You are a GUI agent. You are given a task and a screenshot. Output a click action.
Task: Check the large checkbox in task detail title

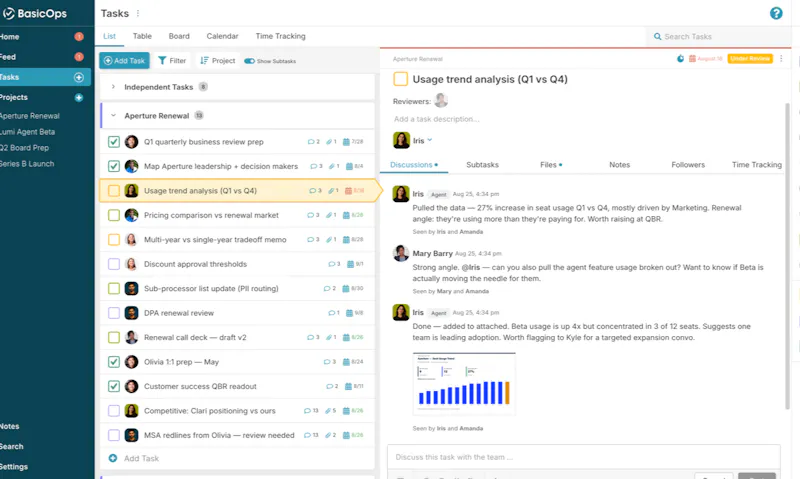point(401,79)
